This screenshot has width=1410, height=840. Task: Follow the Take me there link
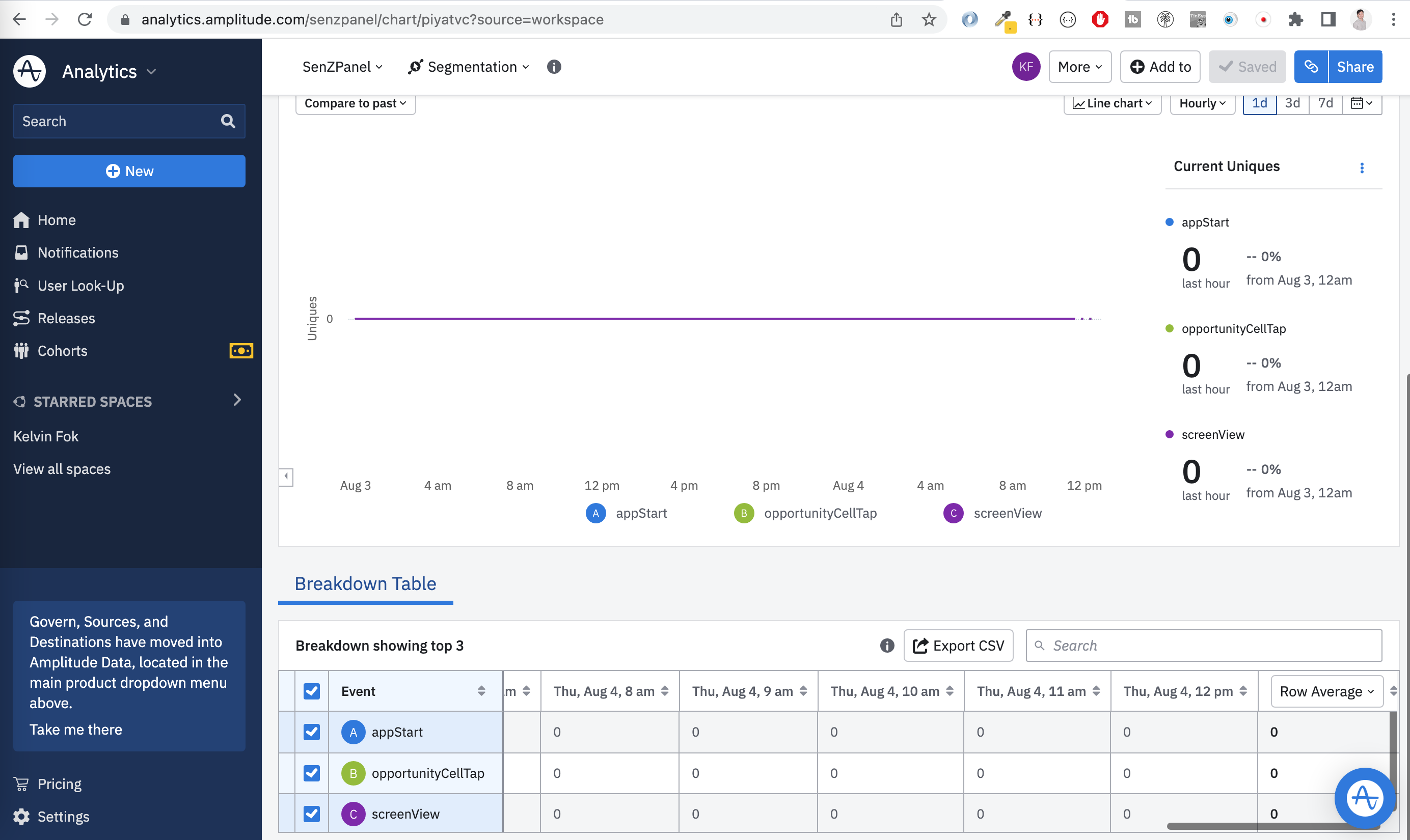76,729
